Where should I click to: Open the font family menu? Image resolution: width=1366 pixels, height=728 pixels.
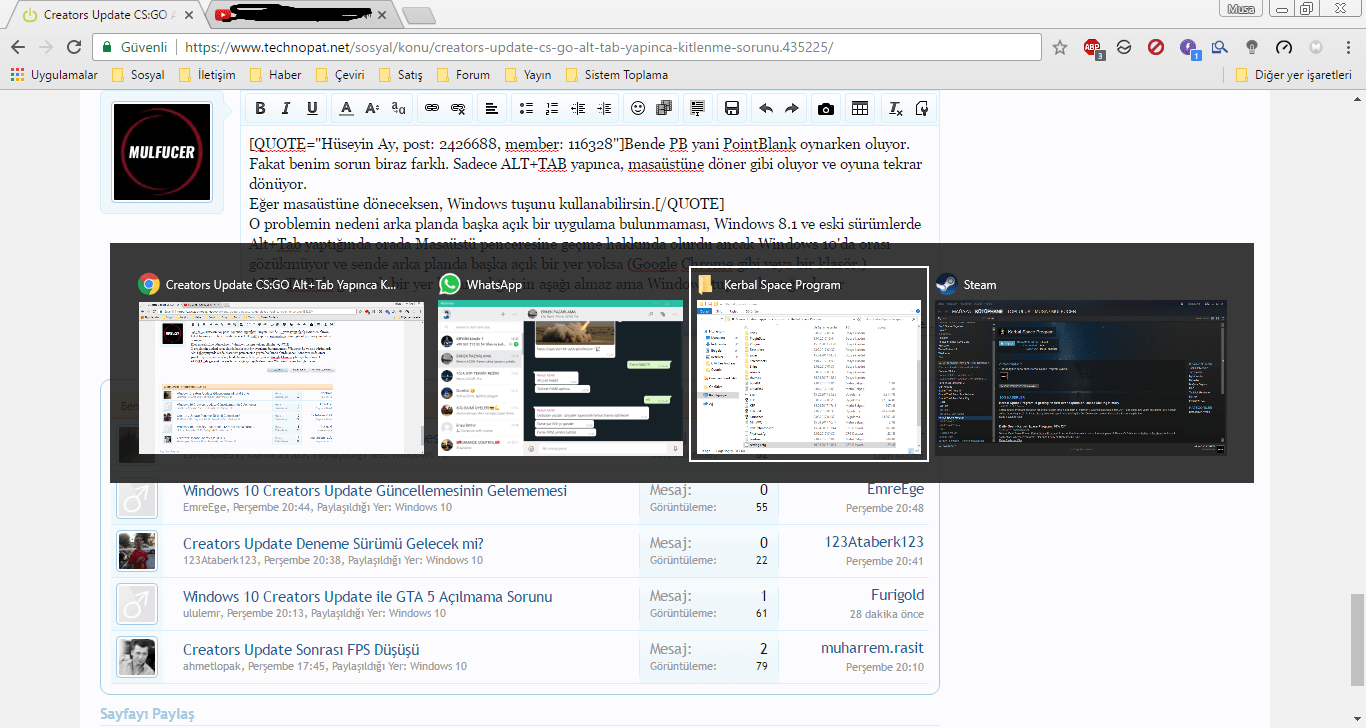398,108
